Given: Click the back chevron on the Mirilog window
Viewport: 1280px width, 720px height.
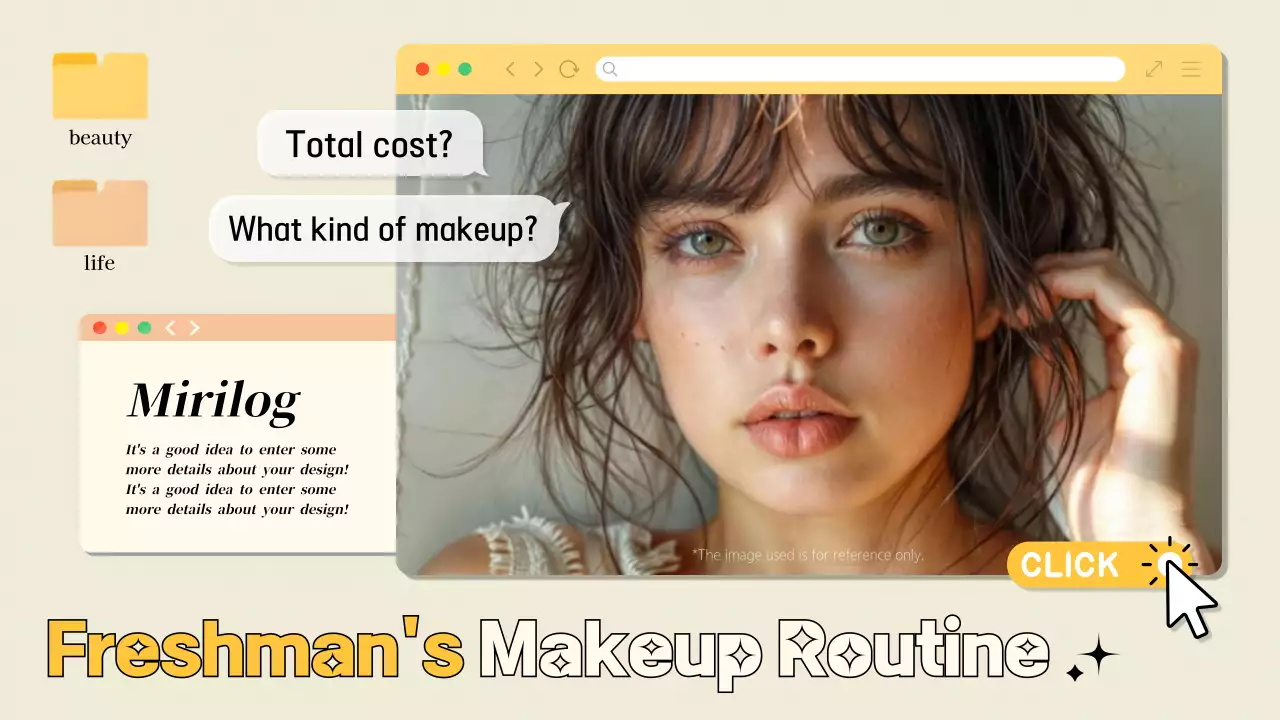Looking at the screenshot, I should coord(170,327).
